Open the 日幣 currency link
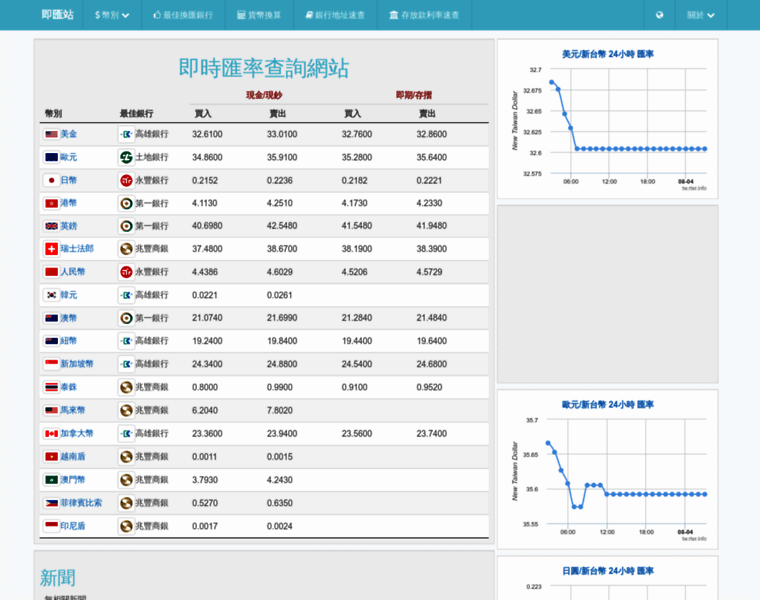Image resolution: width=760 pixels, height=600 pixels. (x=68, y=180)
